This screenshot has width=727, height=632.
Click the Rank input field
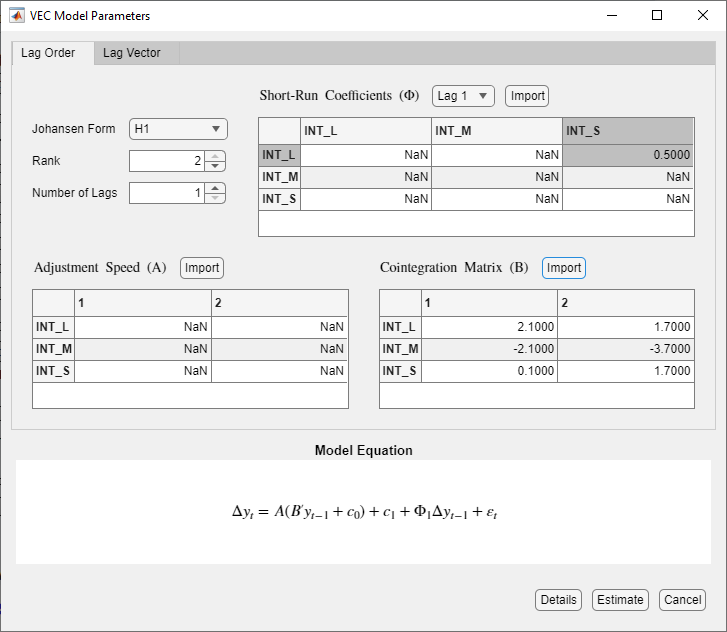[166, 161]
